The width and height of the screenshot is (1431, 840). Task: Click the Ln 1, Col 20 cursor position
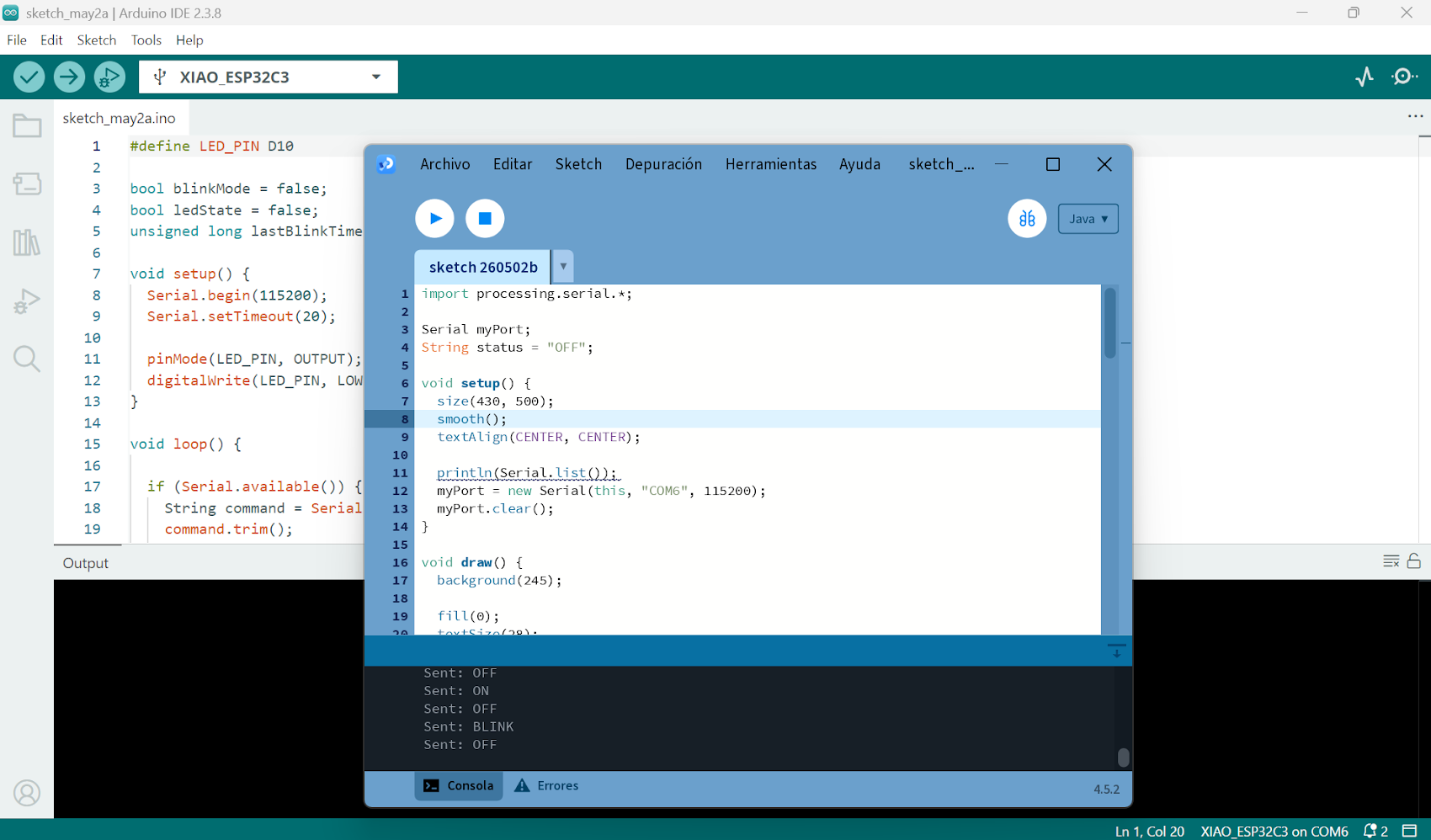[x=1150, y=831]
